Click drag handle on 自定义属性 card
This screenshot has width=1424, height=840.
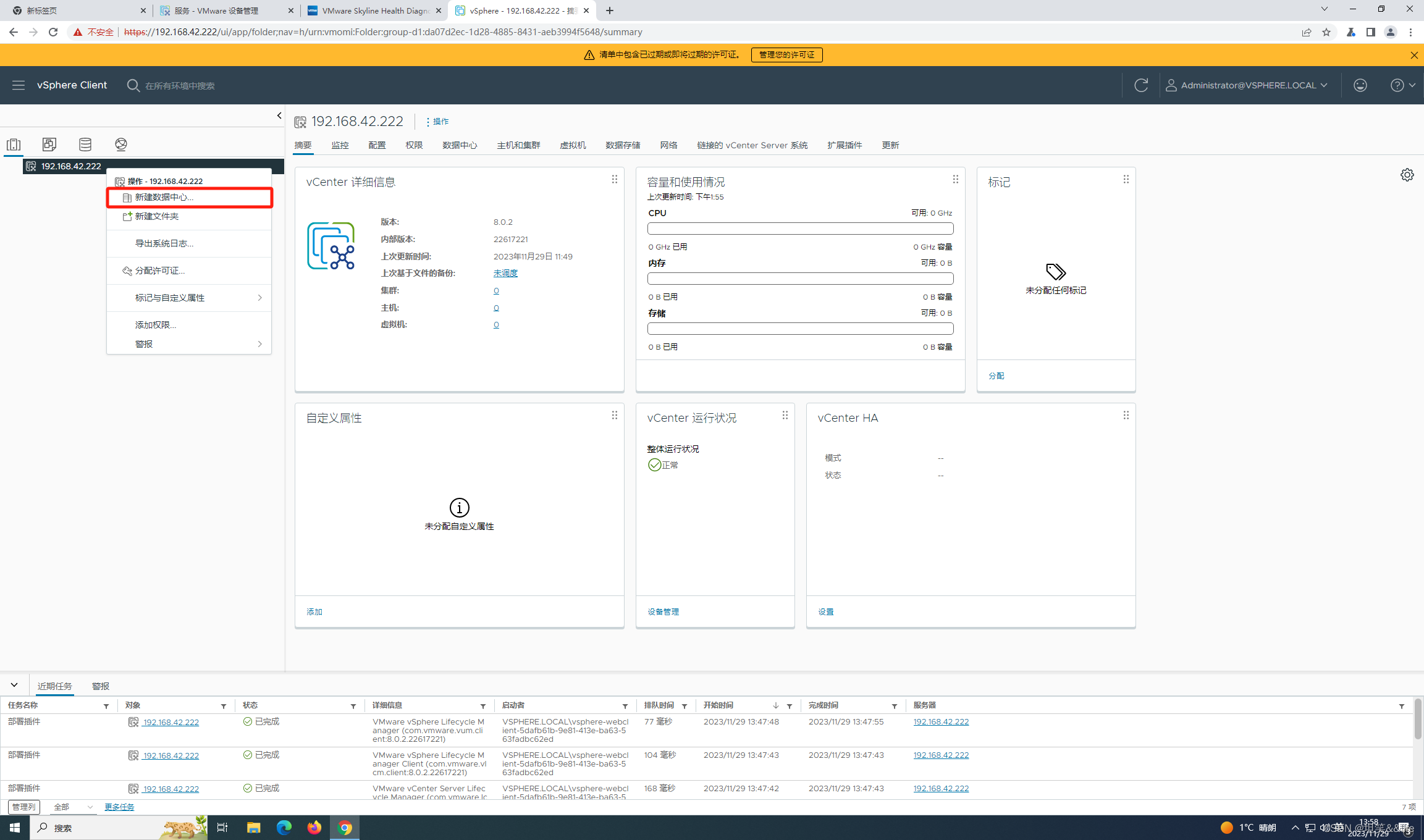point(614,415)
